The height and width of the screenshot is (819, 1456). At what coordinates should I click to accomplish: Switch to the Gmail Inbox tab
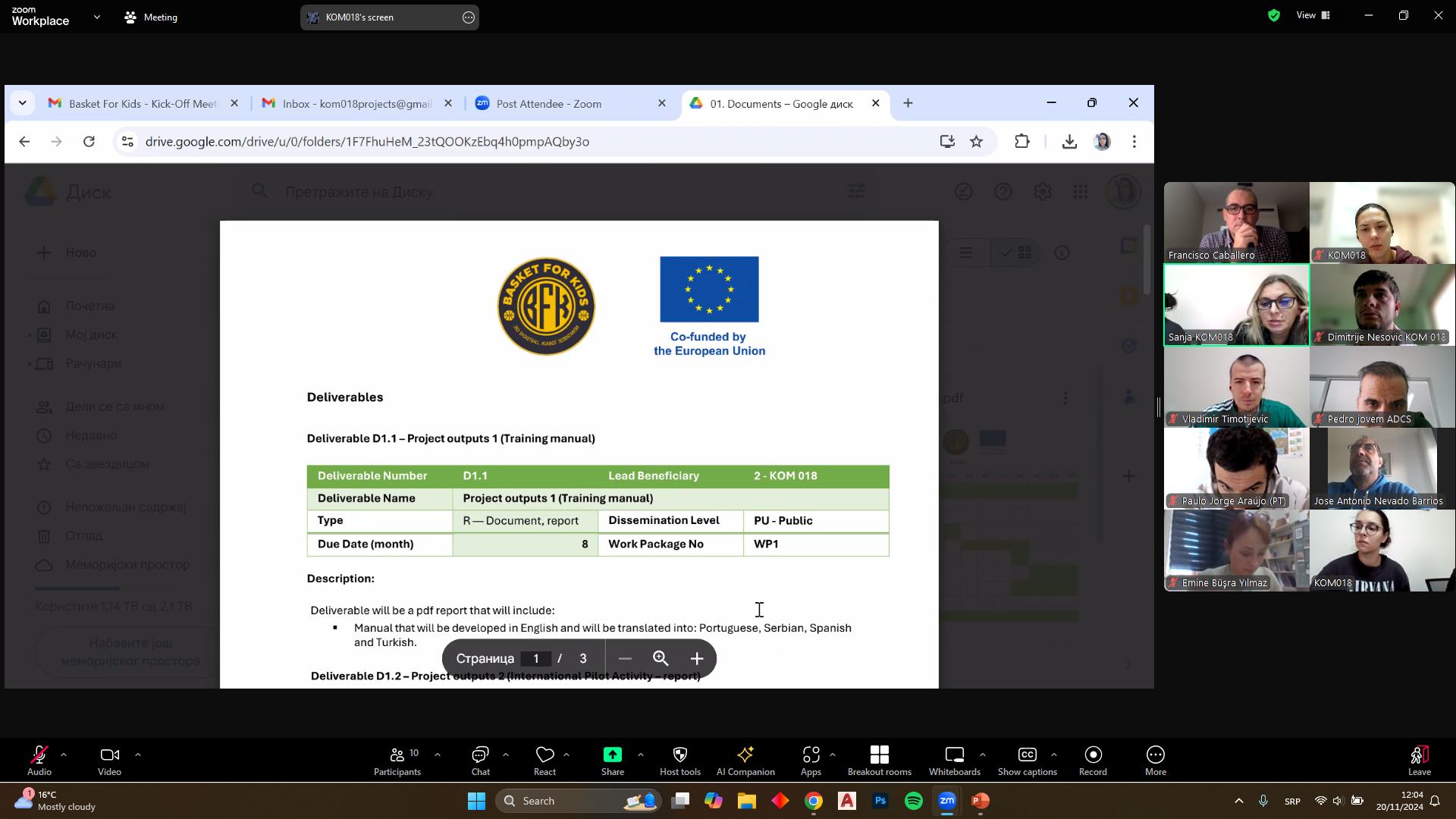(x=357, y=104)
